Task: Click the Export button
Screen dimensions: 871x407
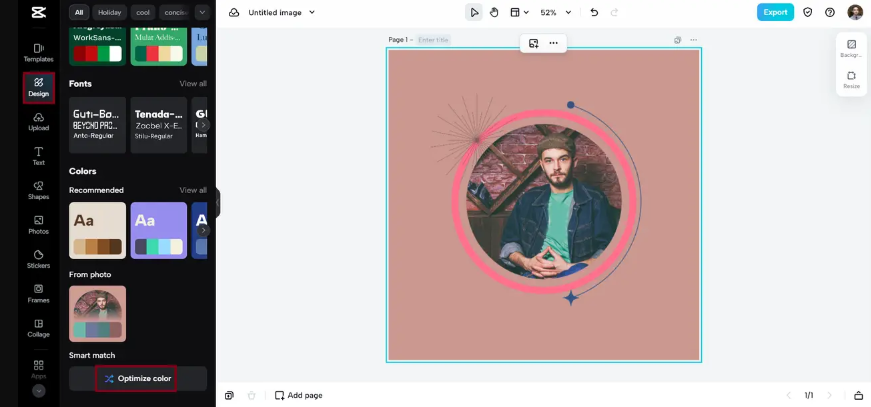Action: tap(775, 12)
